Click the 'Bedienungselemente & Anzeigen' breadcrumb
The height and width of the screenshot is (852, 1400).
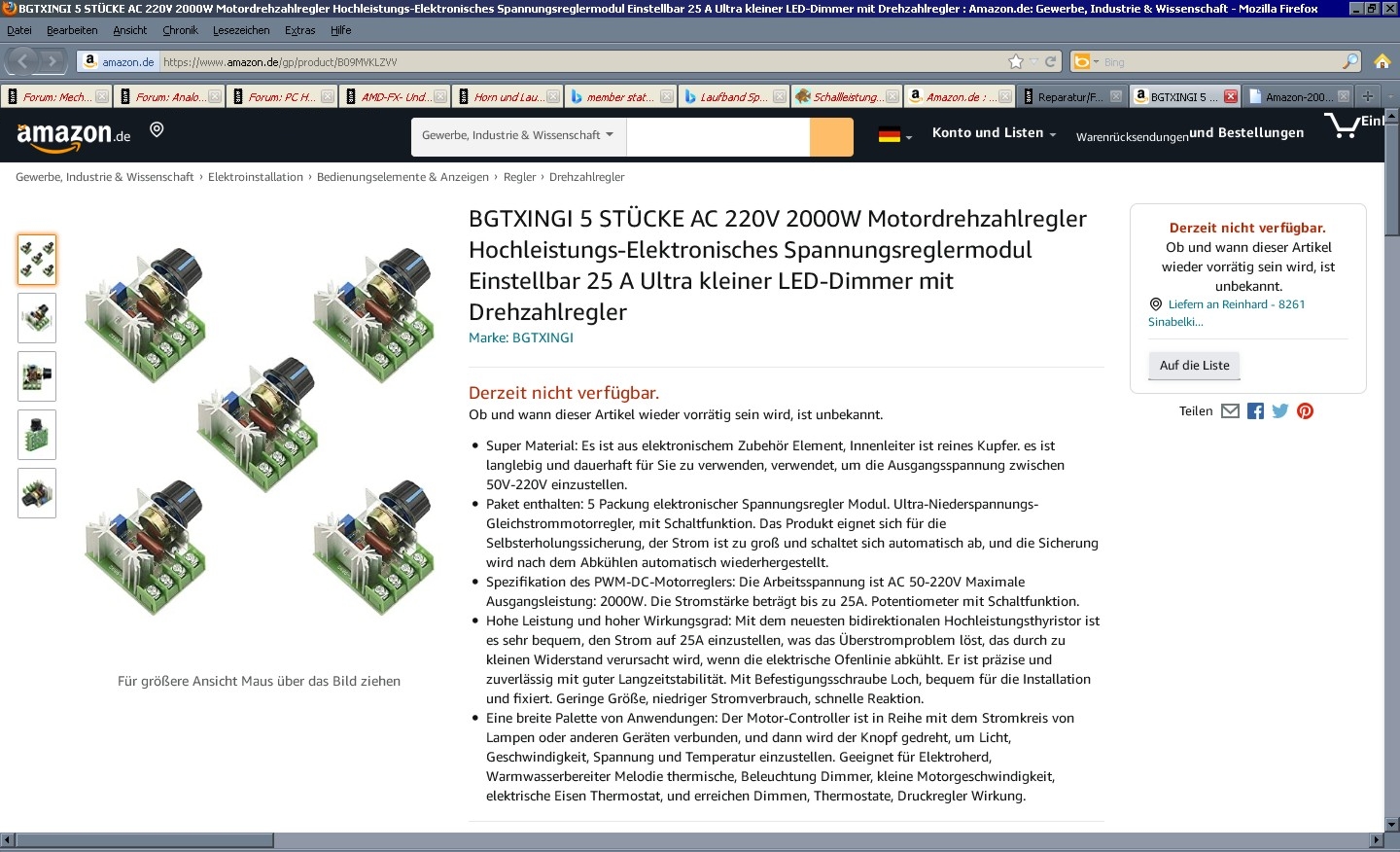coord(402,177)
